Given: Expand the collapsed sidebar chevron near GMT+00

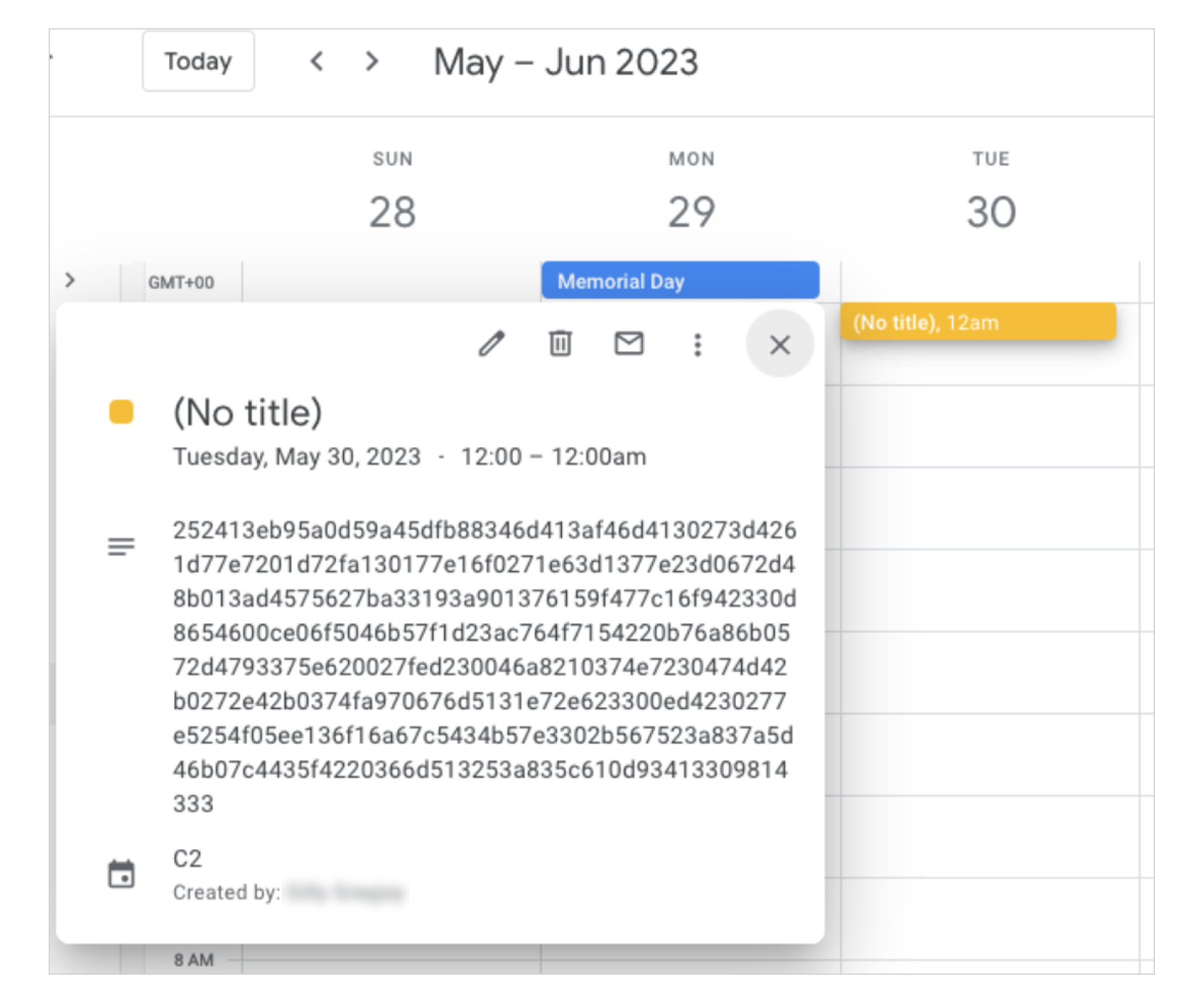Looking at the screenshot, I should pyautogui.click(x=69, y=280).
